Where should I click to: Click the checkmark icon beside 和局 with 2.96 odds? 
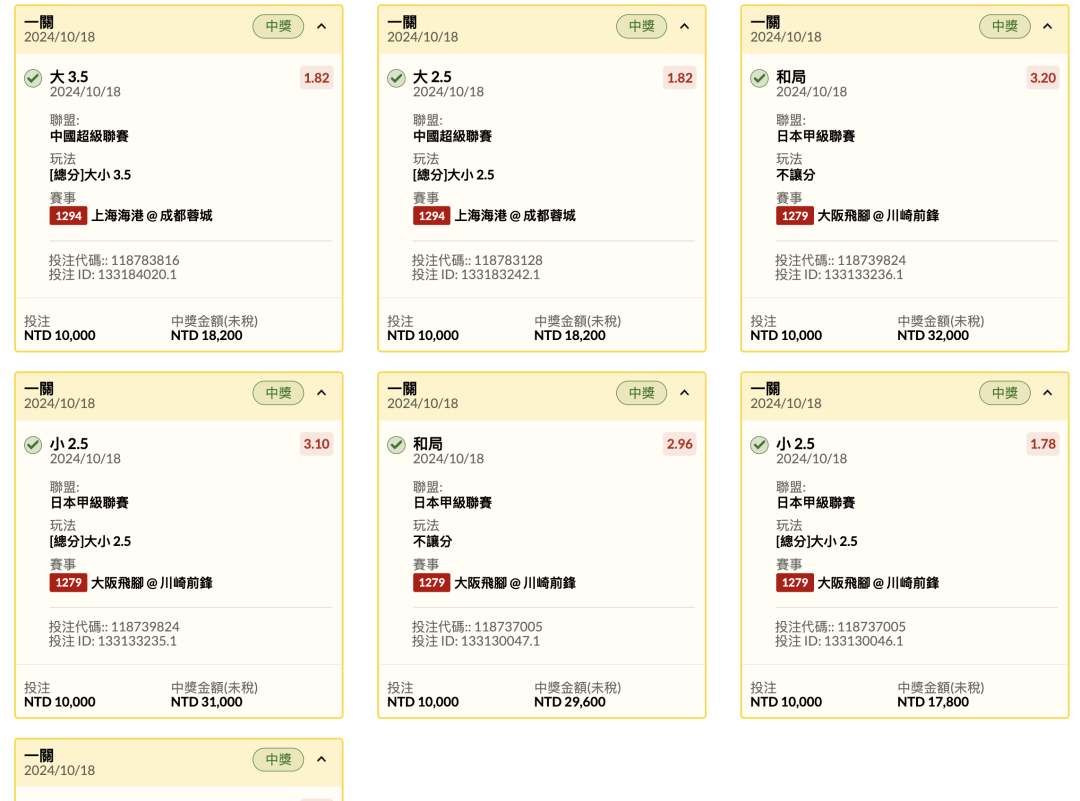[x=396, y=445]
